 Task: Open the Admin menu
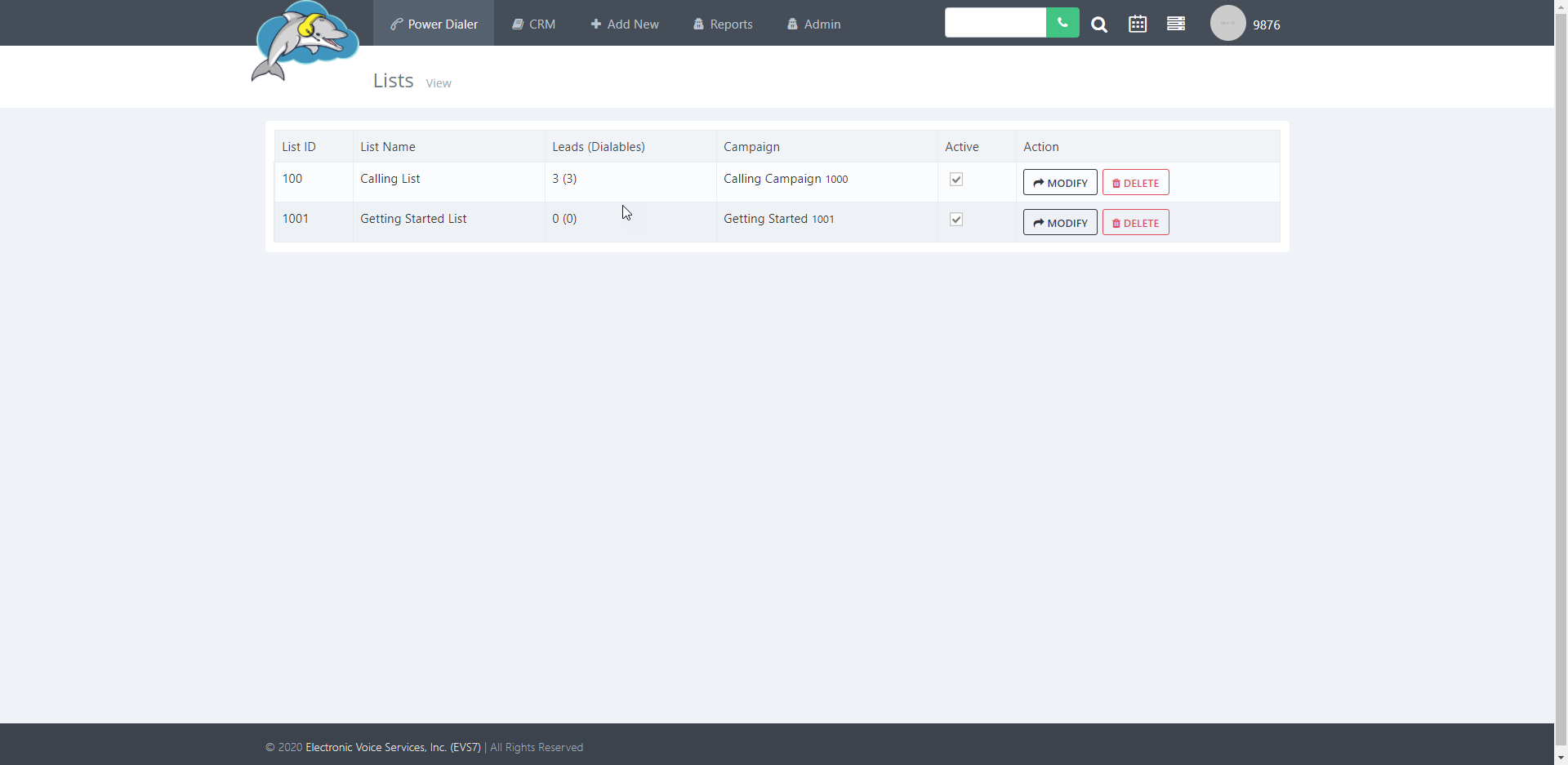(x=814, y=24)
